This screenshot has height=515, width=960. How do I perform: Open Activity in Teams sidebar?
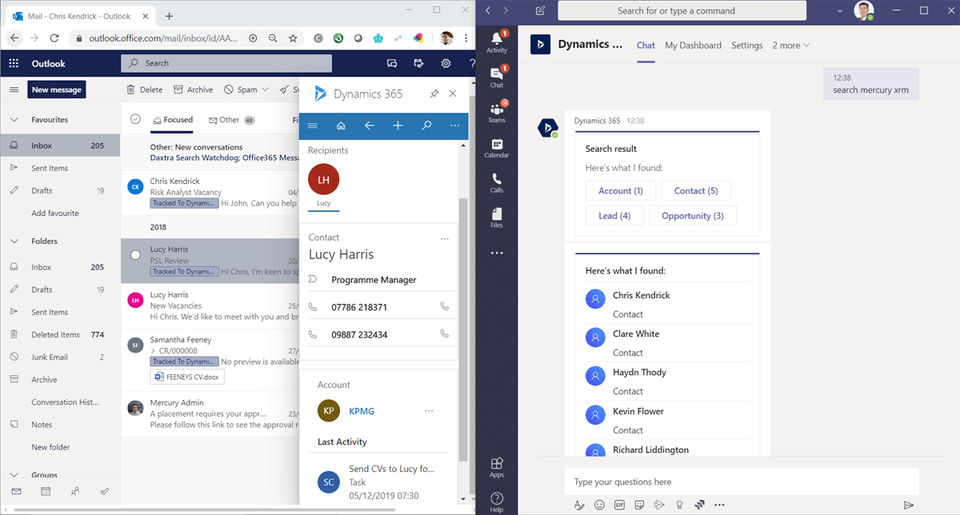pos(497,42)
